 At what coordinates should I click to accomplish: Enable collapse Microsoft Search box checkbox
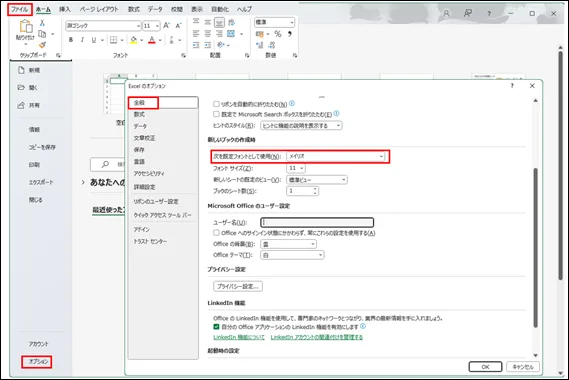[216, 114]
